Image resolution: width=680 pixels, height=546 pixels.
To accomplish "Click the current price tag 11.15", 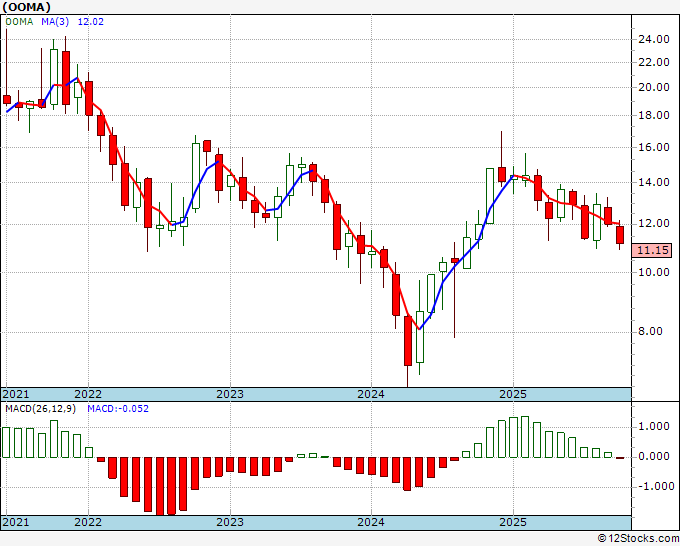I will pyautogui.click(x=652, y=250).
